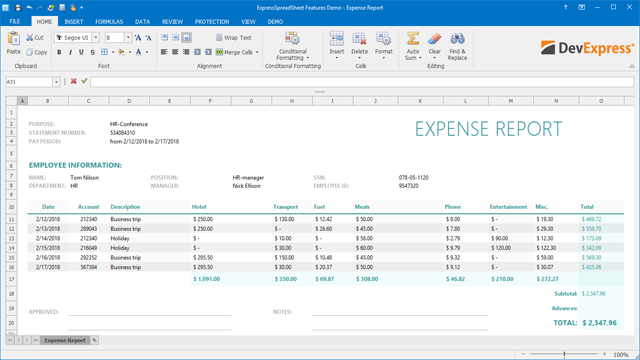Switch to the INSERT ribbon tab

click(73, 22)
